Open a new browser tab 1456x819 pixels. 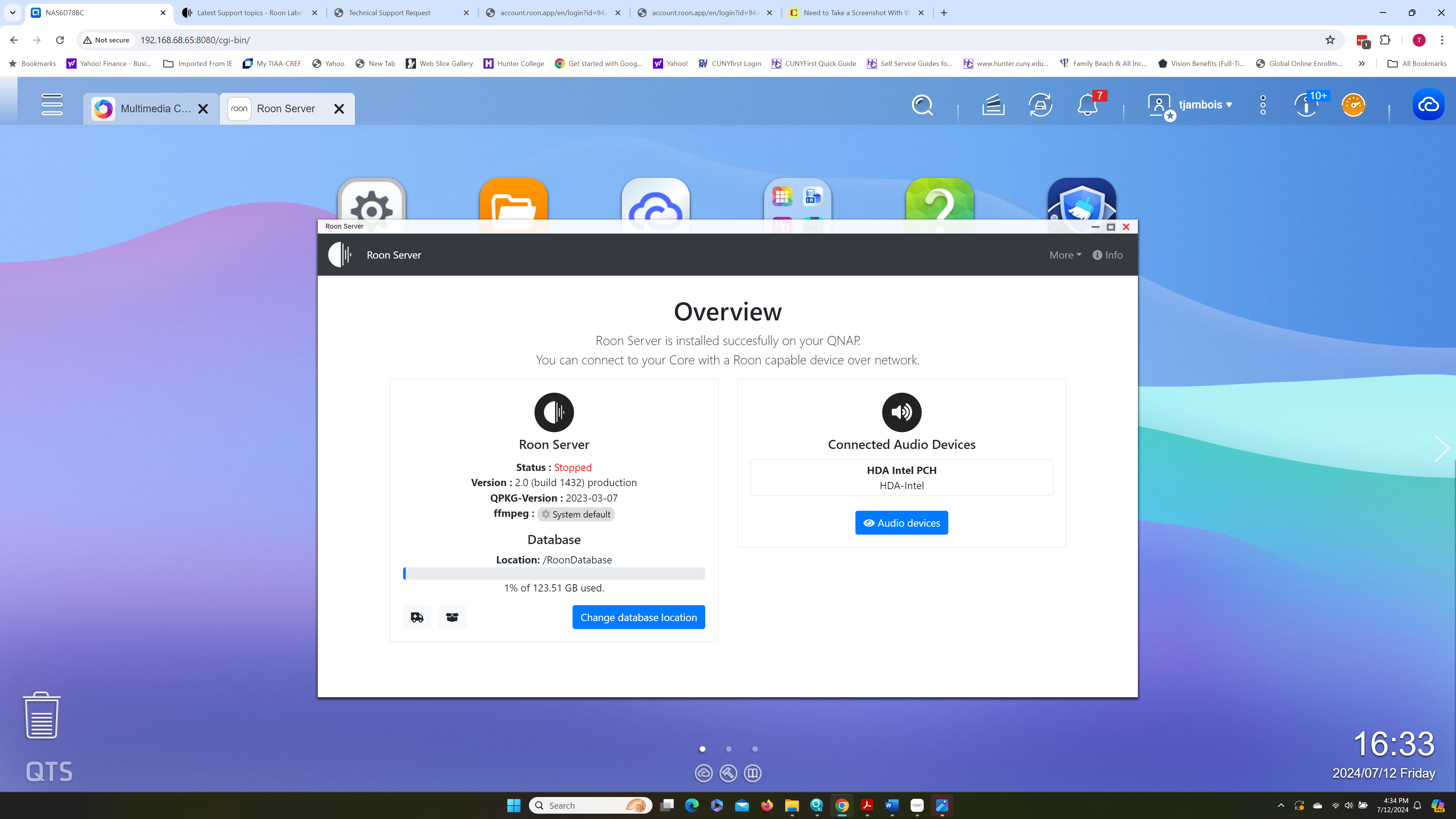coord(944,13)
